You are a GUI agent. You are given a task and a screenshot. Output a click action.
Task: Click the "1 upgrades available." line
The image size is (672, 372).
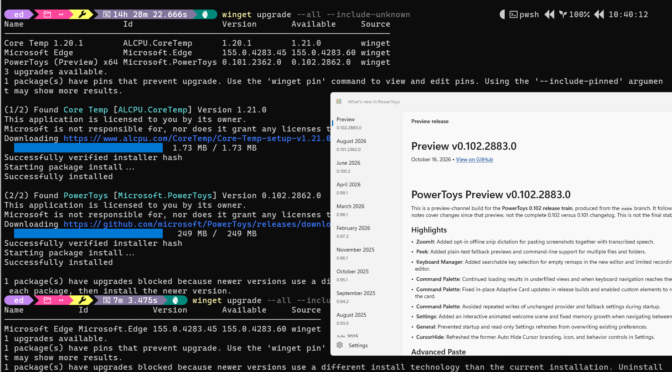(56, 339)
